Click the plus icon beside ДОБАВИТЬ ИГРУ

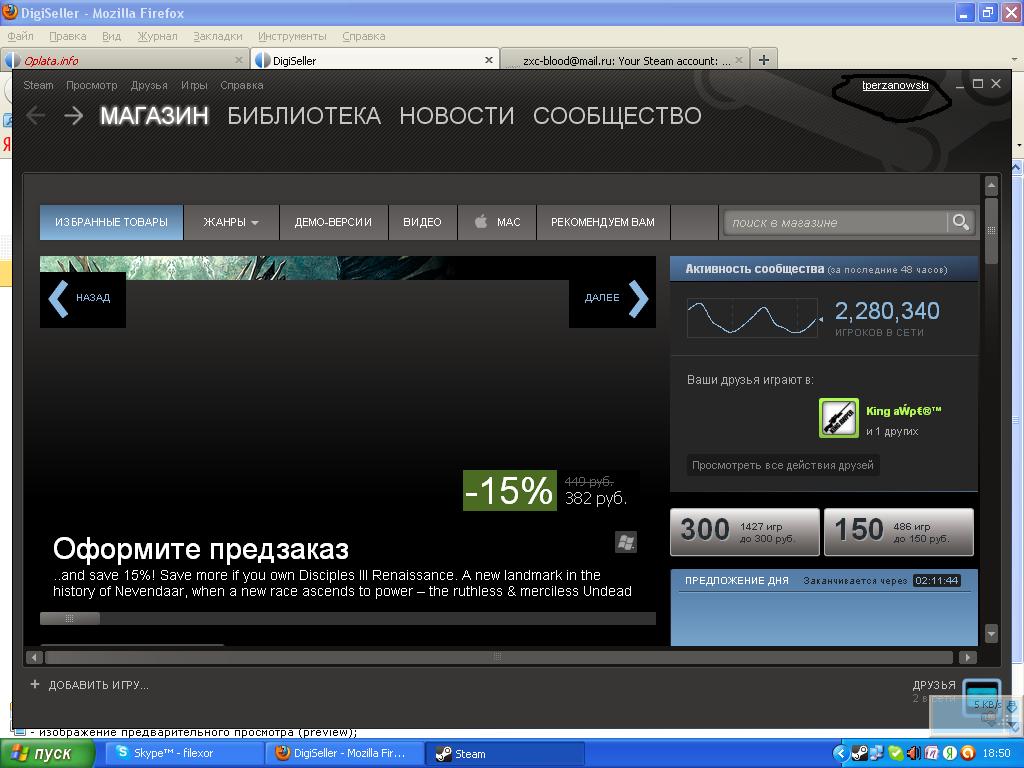[35, 684]
